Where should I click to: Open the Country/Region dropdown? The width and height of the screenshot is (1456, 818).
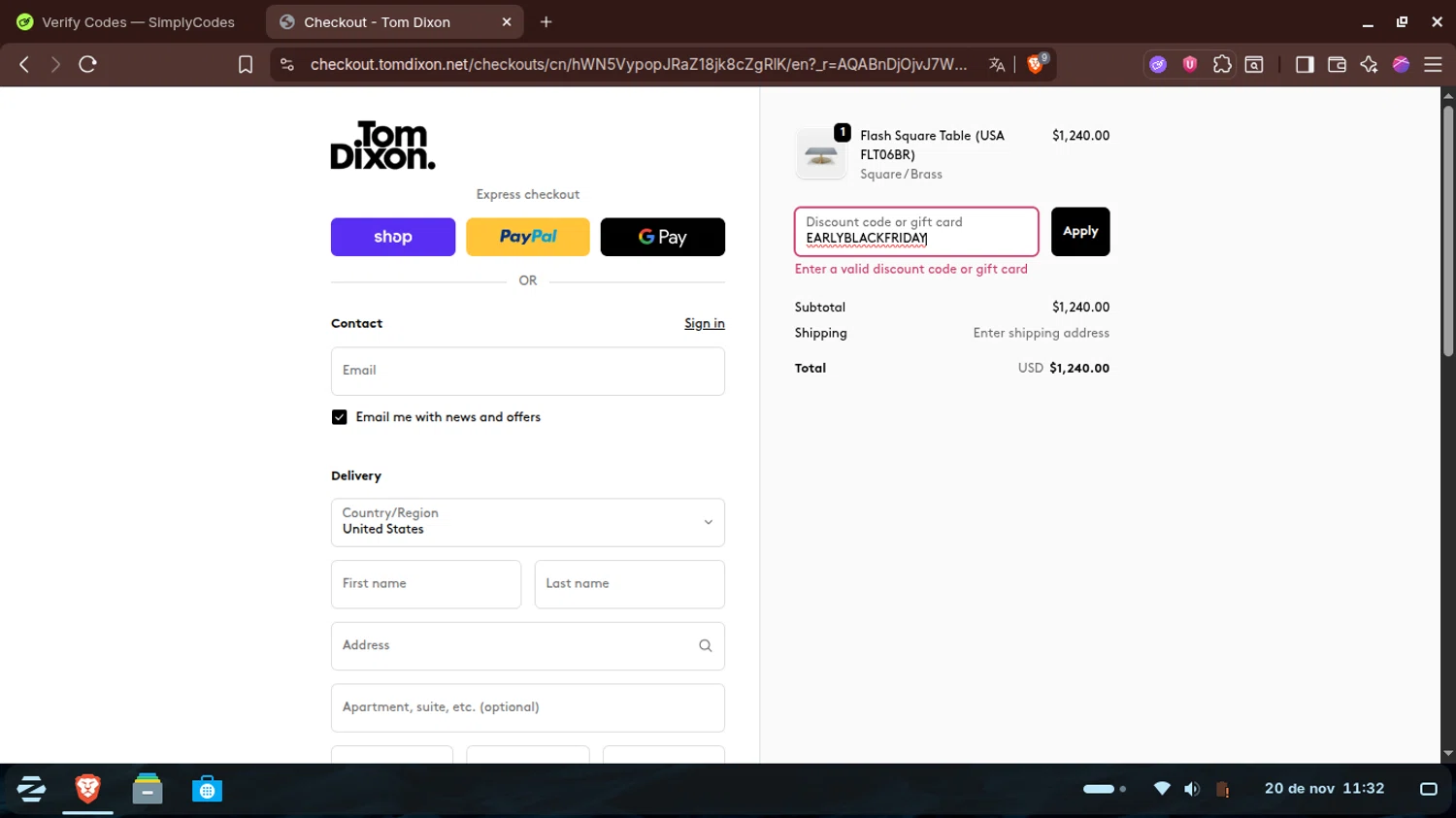(x=528, y=522)
